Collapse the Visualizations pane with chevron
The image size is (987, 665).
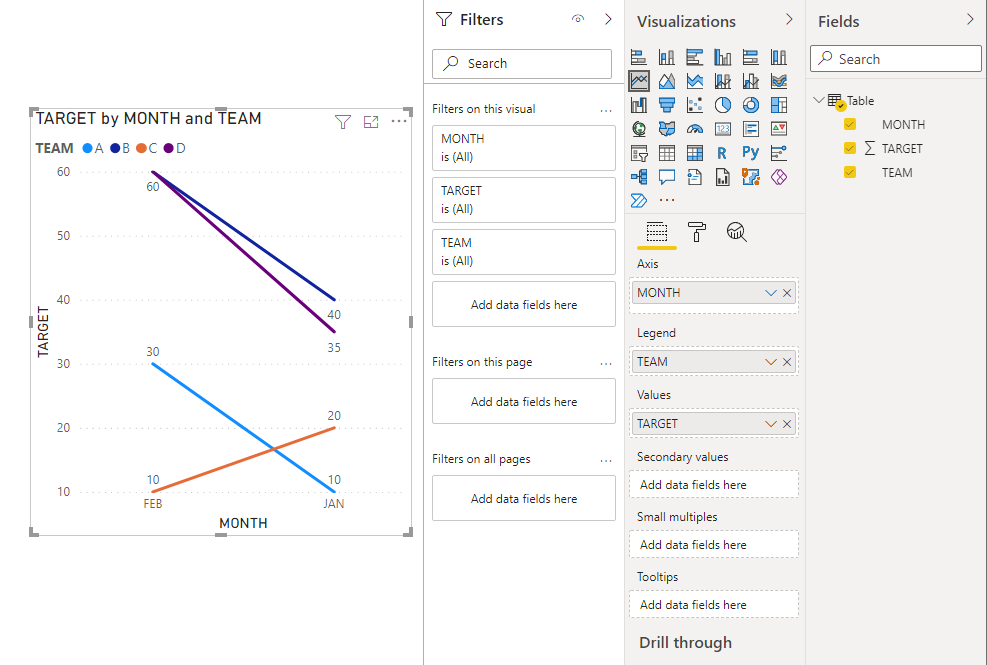(789, 20)
